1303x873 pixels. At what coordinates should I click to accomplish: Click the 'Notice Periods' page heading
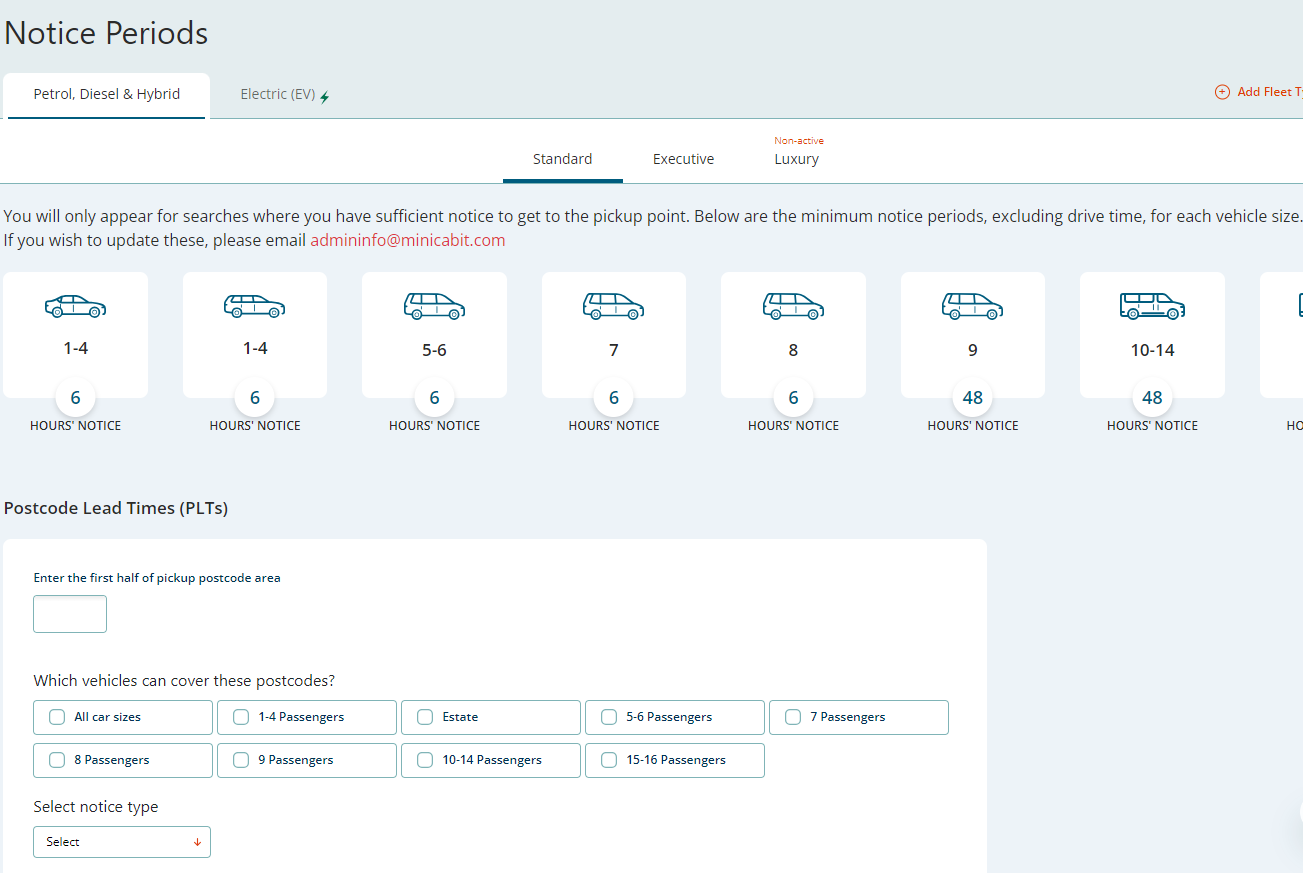point(106,33)
